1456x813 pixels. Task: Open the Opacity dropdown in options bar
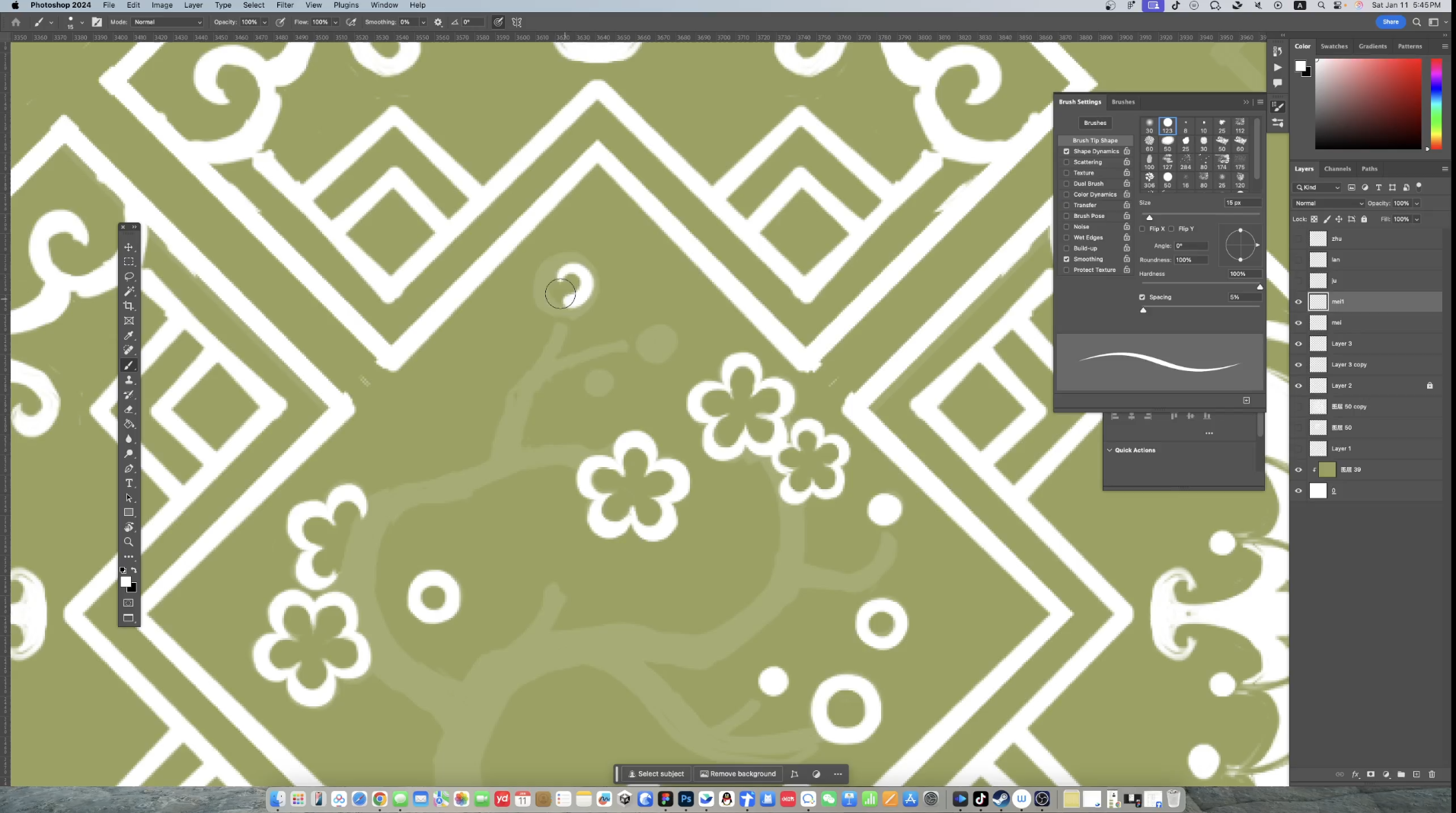(x=264, y=22)
